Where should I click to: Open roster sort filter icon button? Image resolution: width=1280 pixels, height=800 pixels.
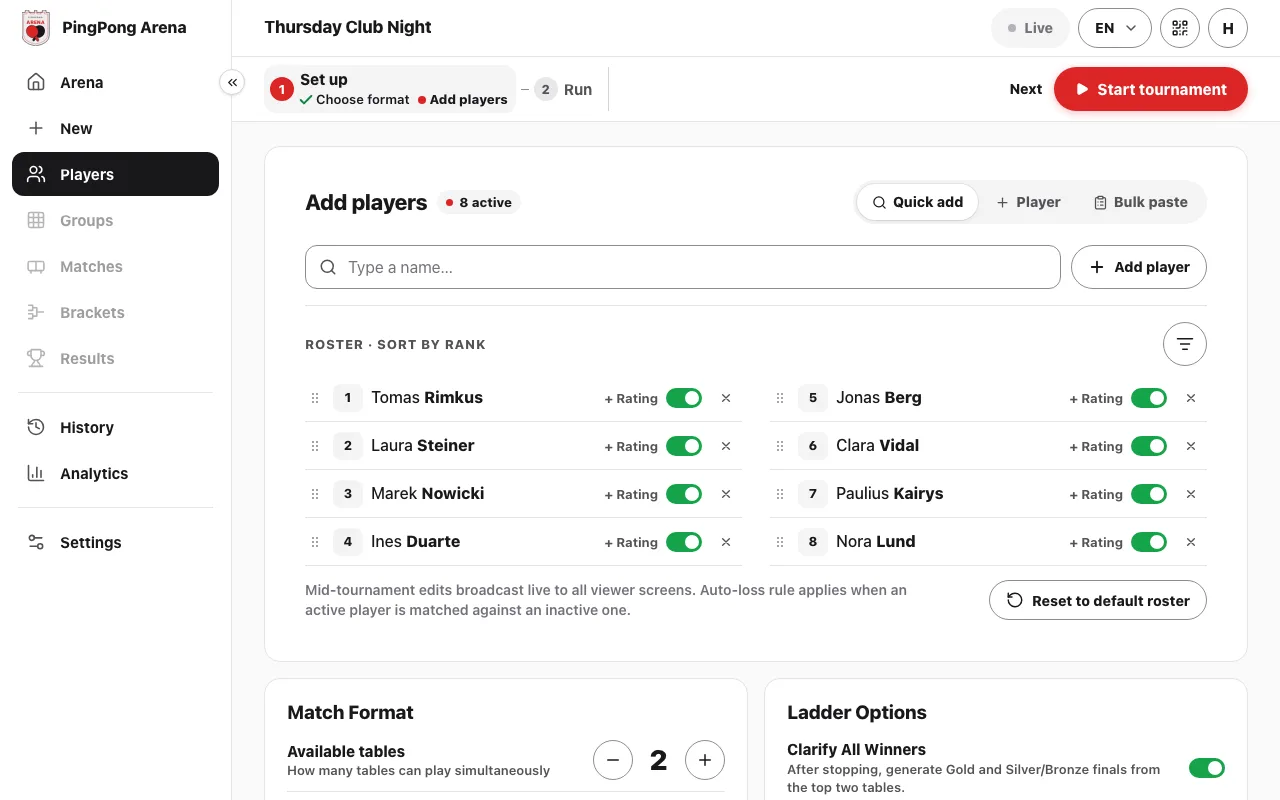click(1185, 344)
